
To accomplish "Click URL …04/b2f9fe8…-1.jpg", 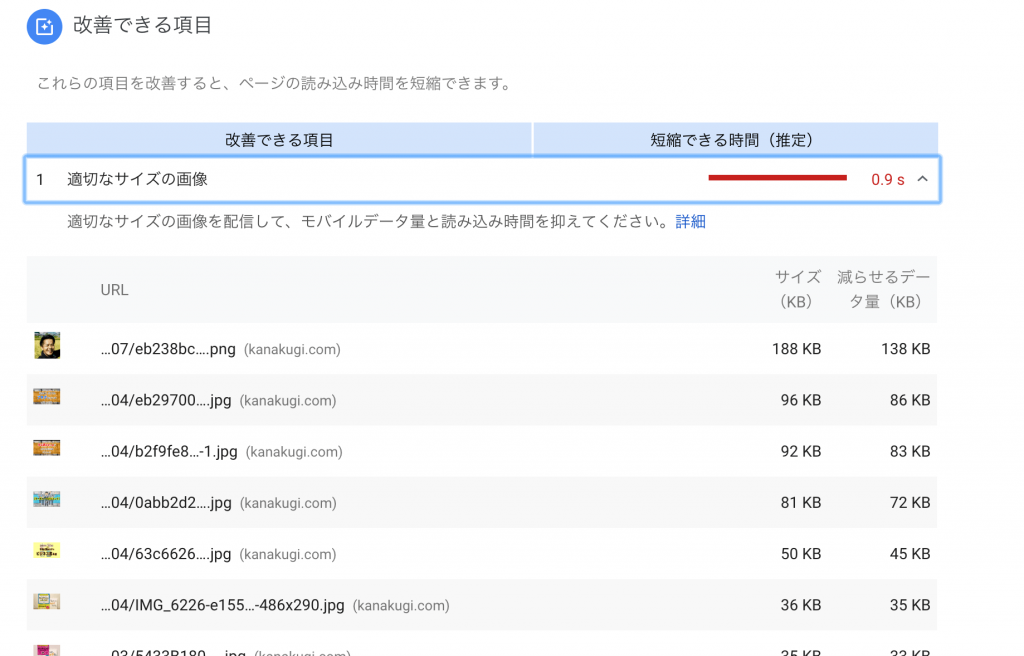I will pos(168,451).
